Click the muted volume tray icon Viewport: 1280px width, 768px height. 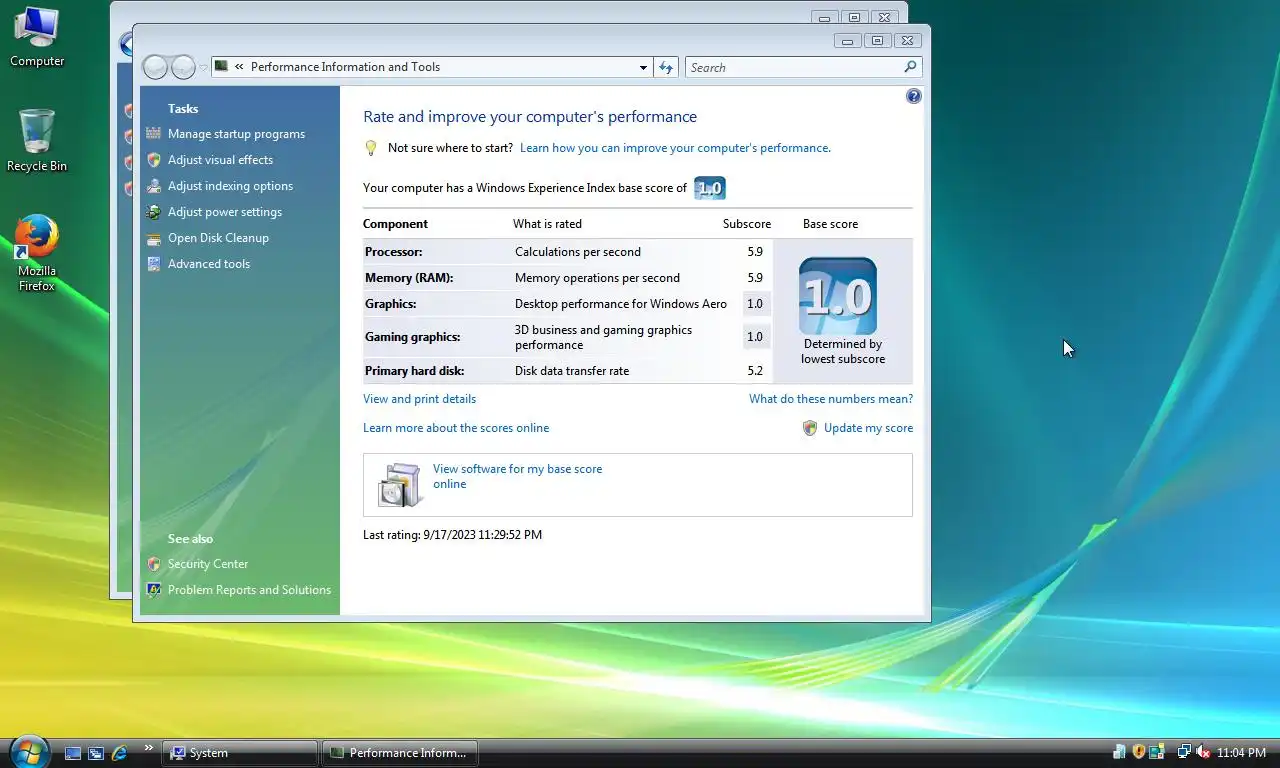coord(1203,752)
